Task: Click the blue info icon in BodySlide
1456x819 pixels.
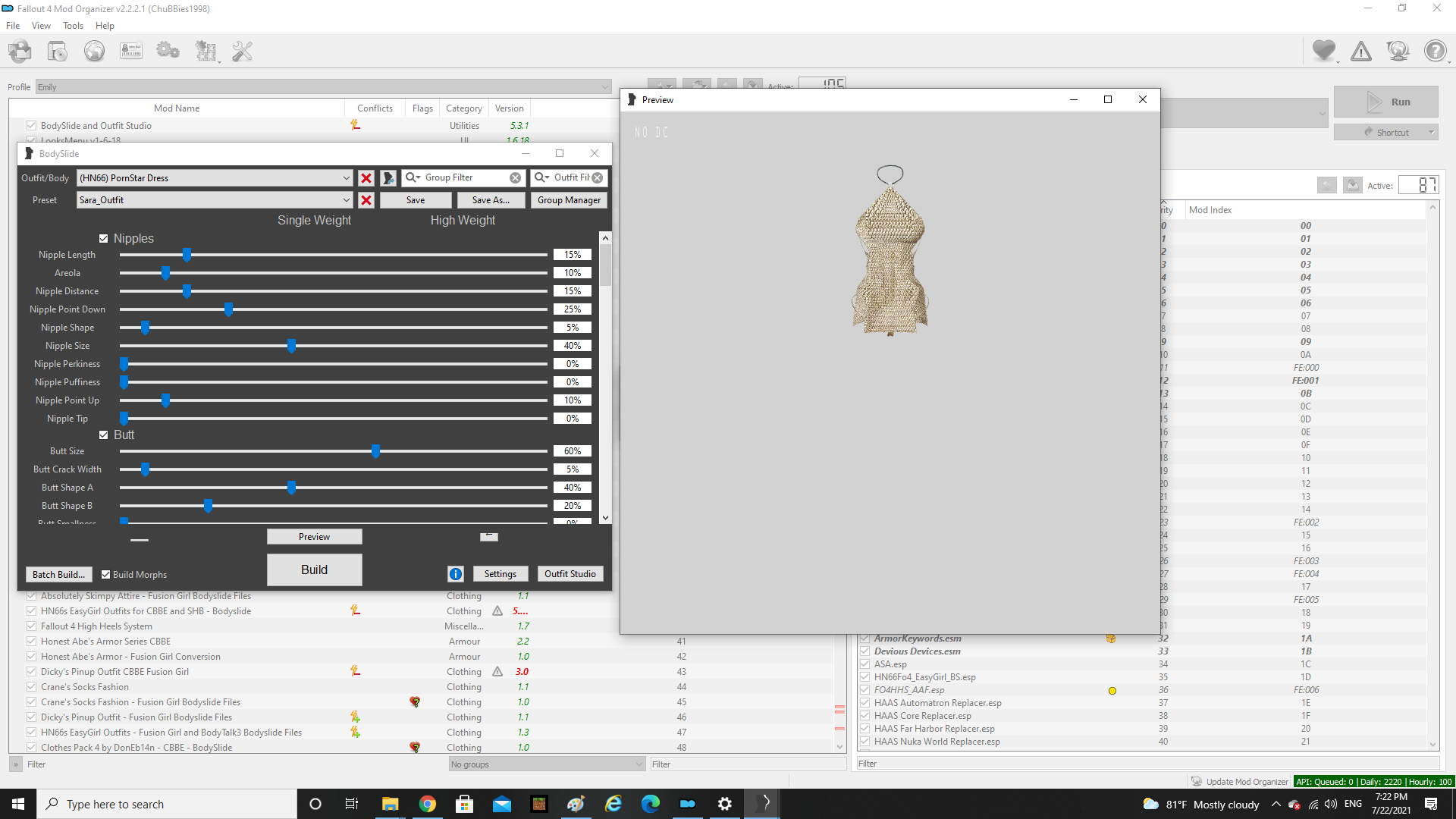Action: point(456,574)
